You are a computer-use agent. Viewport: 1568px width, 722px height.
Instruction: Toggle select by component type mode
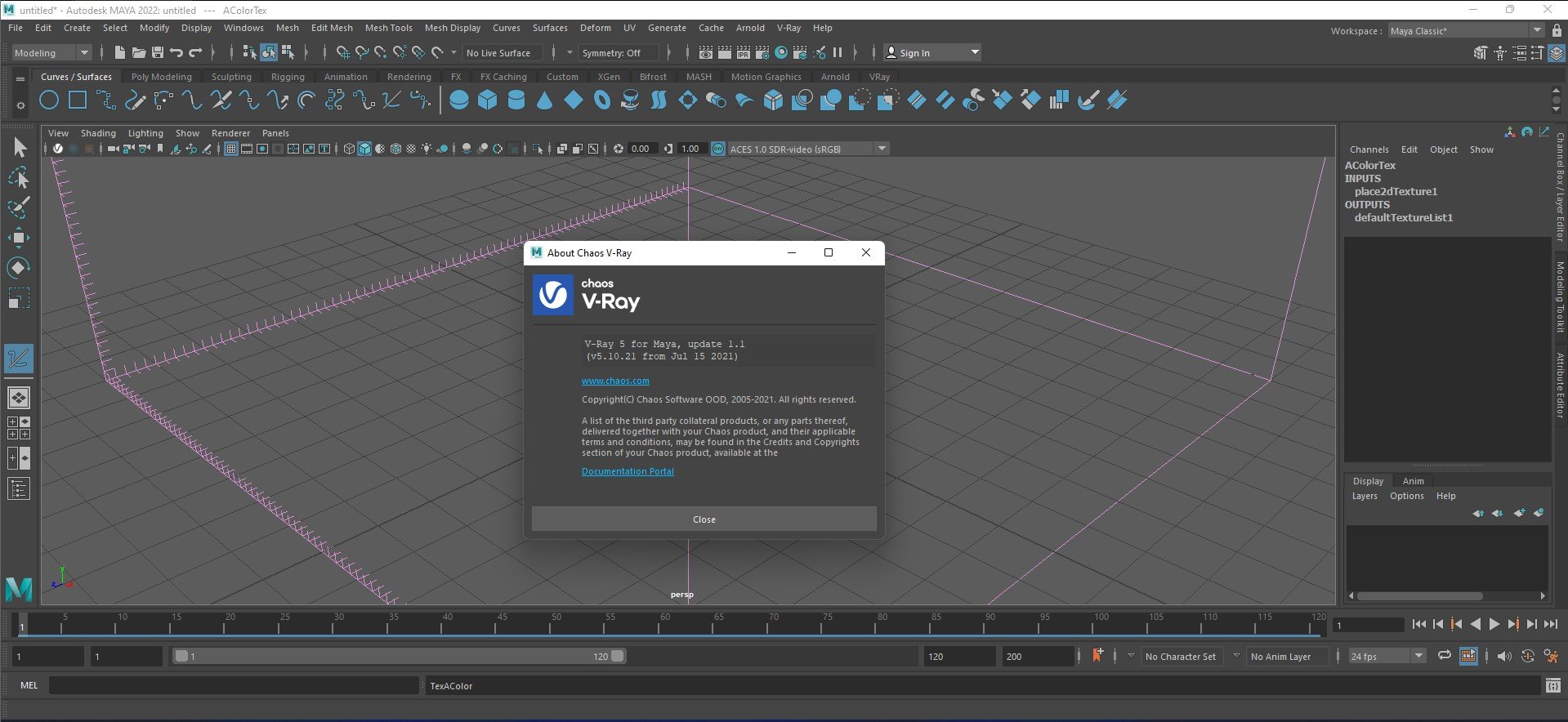coord(288,52)
